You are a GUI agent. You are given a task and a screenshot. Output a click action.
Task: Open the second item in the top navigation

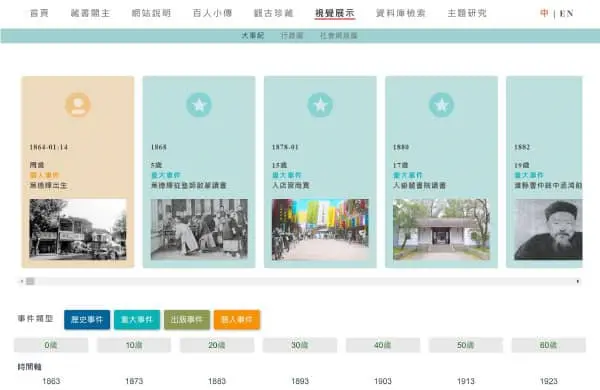(x=90, y=13)
